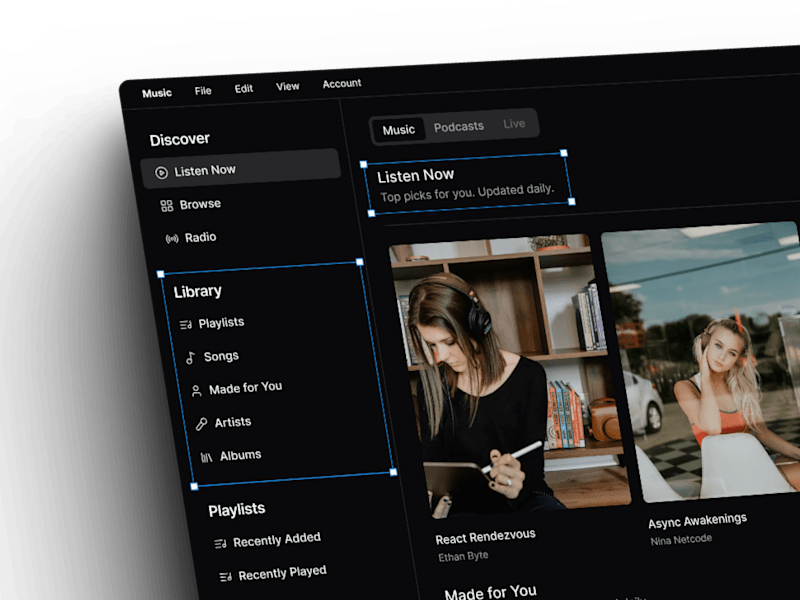Screen dimensions: 800x600
Task: Click the Playlists list-music icon under Library
Action: pyautogui.click(x=186, y=324)
